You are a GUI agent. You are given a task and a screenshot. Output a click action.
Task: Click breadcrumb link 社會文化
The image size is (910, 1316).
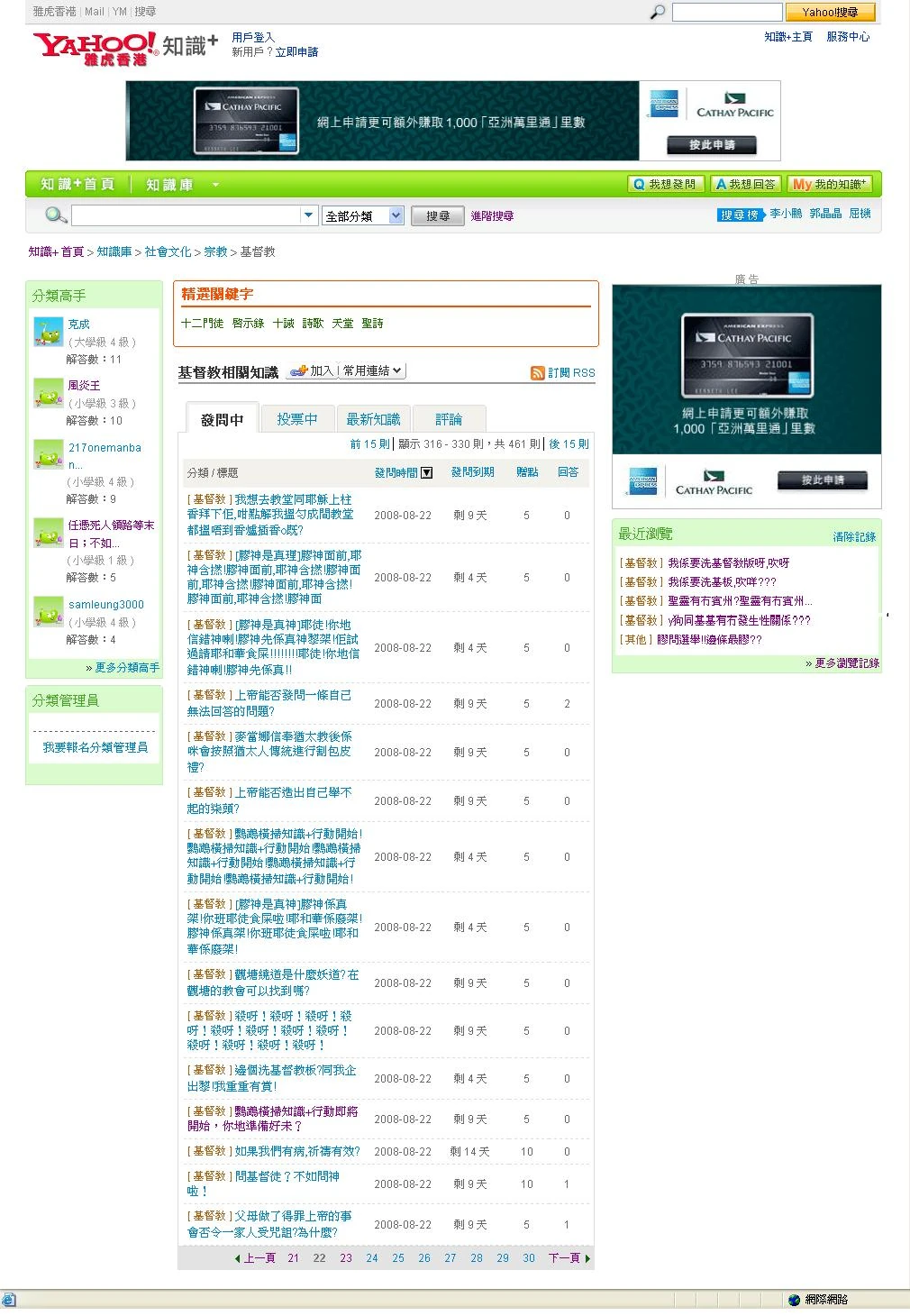168,251
